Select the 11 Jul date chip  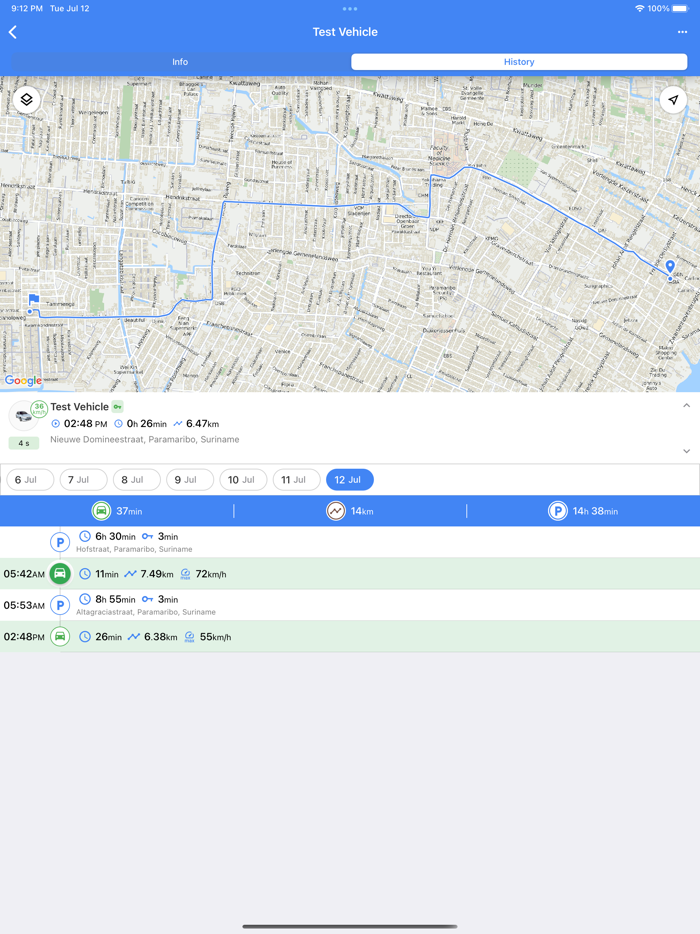pyautogui.click(x=297, y=480)
